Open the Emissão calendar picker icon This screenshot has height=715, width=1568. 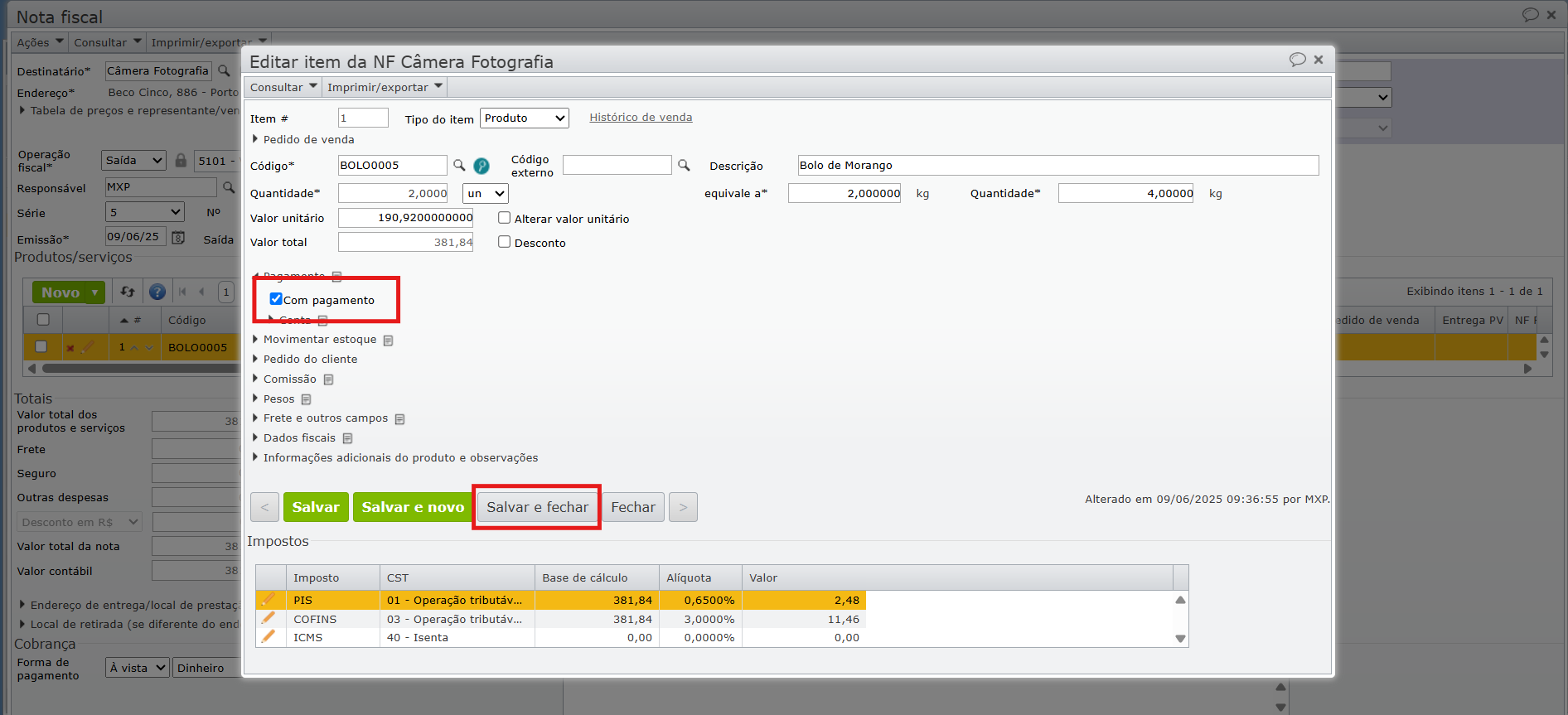pos(178,237)
